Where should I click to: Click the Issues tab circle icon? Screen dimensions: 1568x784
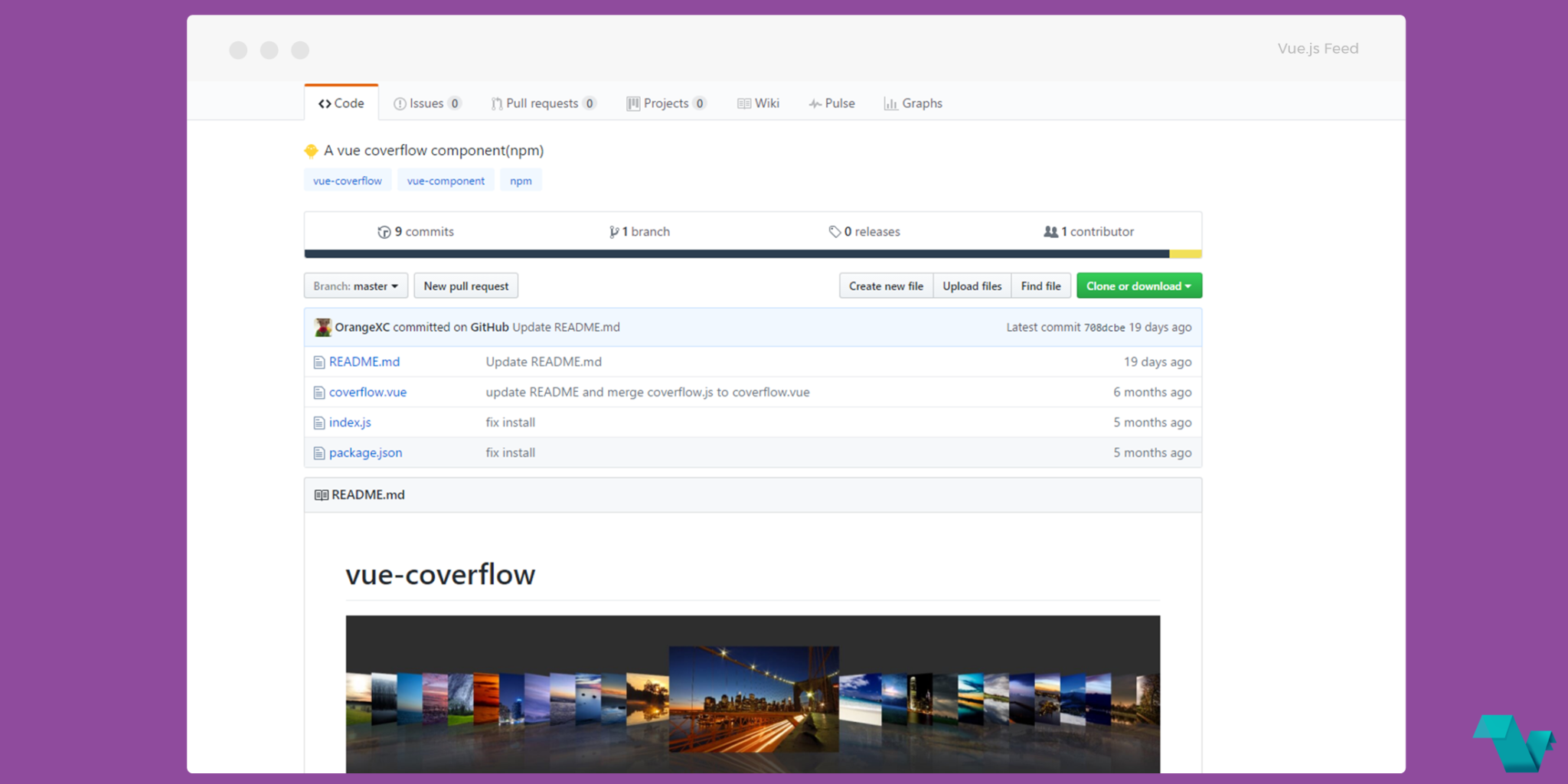coord(400,104)
